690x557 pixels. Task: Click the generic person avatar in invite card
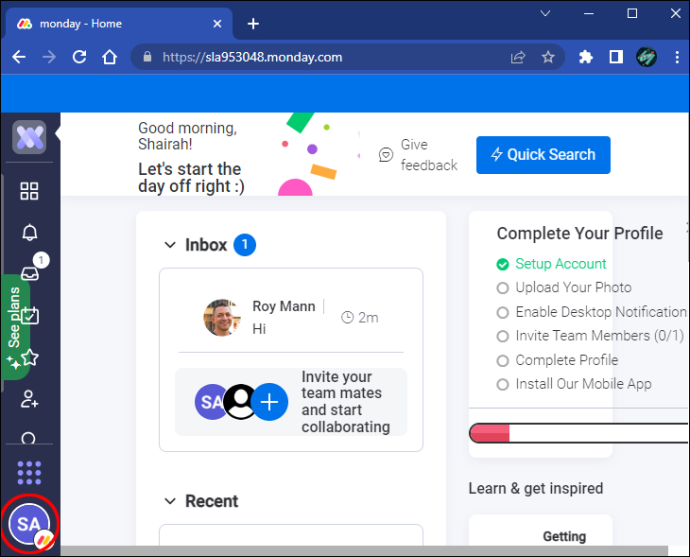[x=240, y=402]
